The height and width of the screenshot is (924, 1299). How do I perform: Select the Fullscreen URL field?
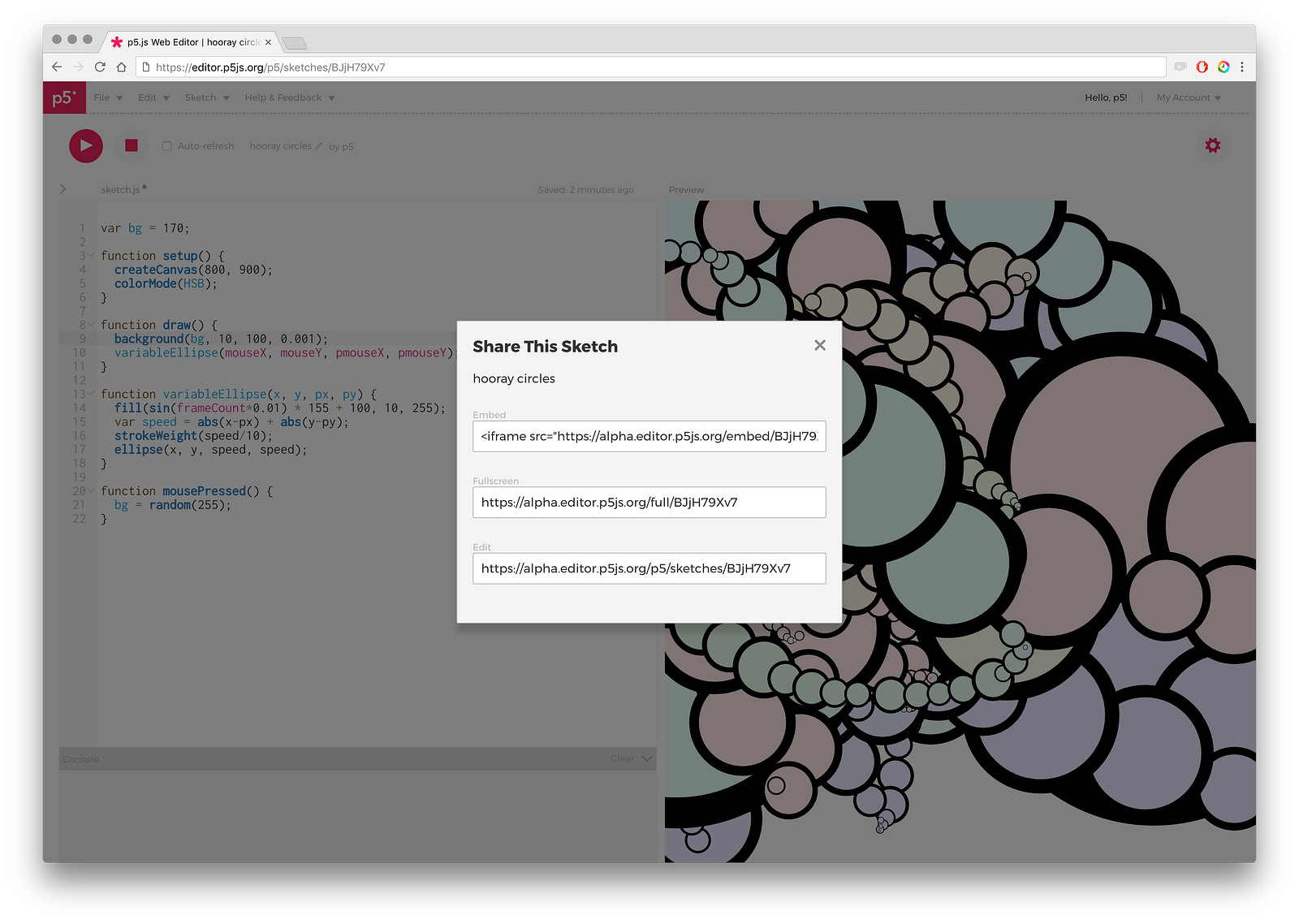click(x=649, y=502)
